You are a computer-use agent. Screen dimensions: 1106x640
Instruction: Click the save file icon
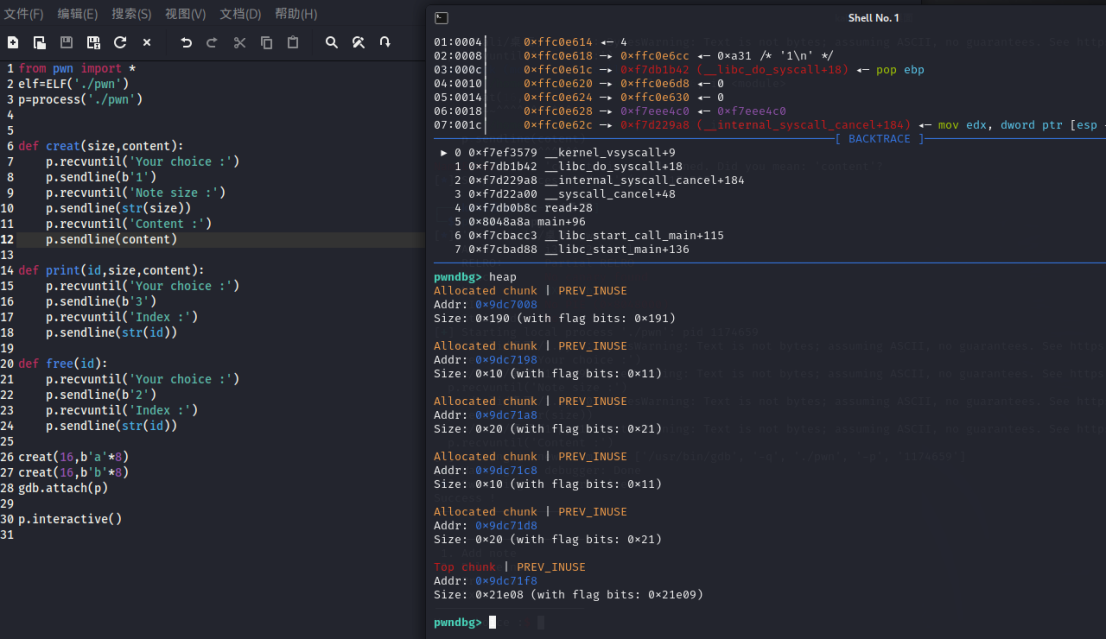(66, 43)
